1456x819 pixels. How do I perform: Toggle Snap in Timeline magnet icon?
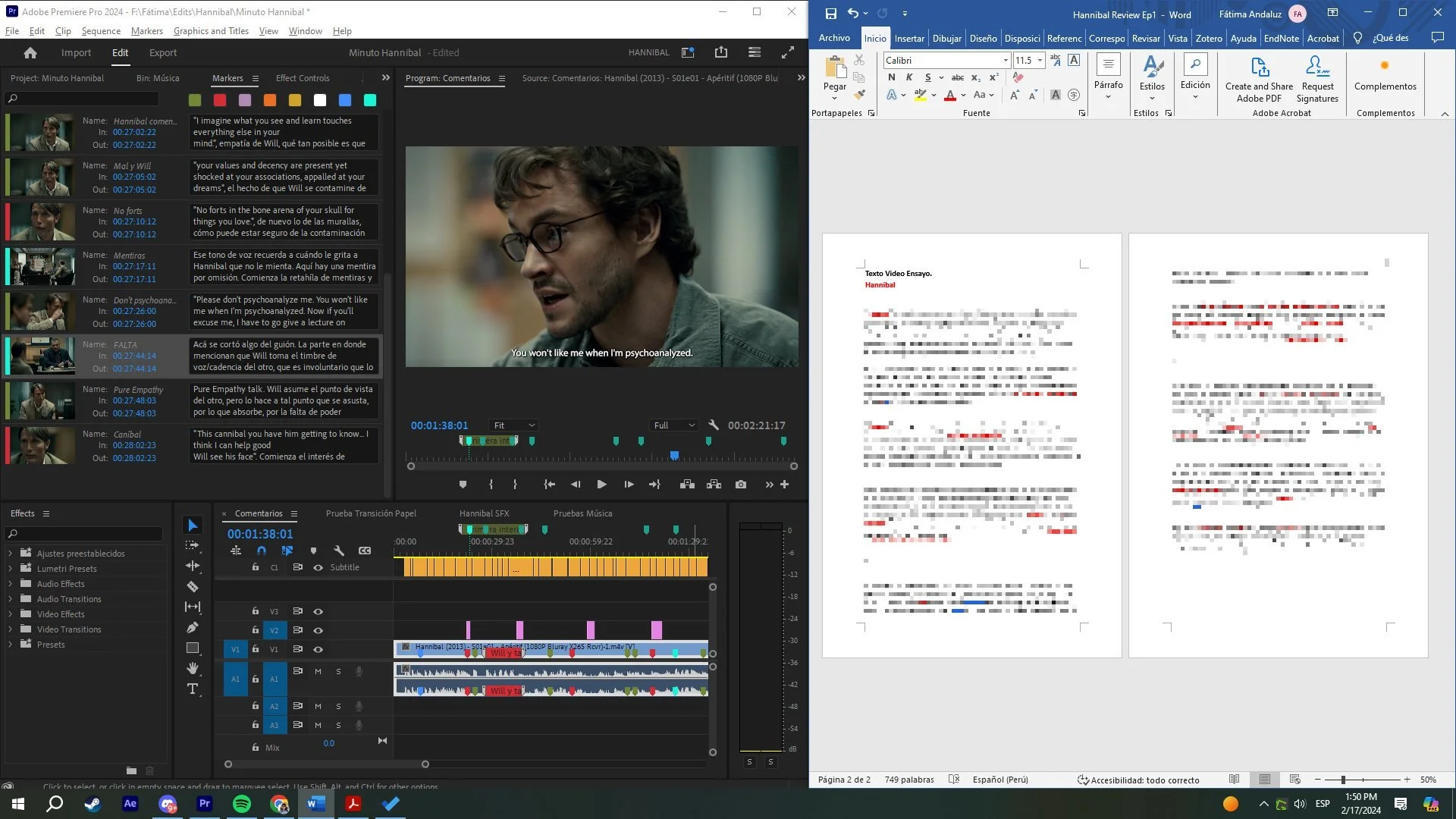click(x=262, y=551)
